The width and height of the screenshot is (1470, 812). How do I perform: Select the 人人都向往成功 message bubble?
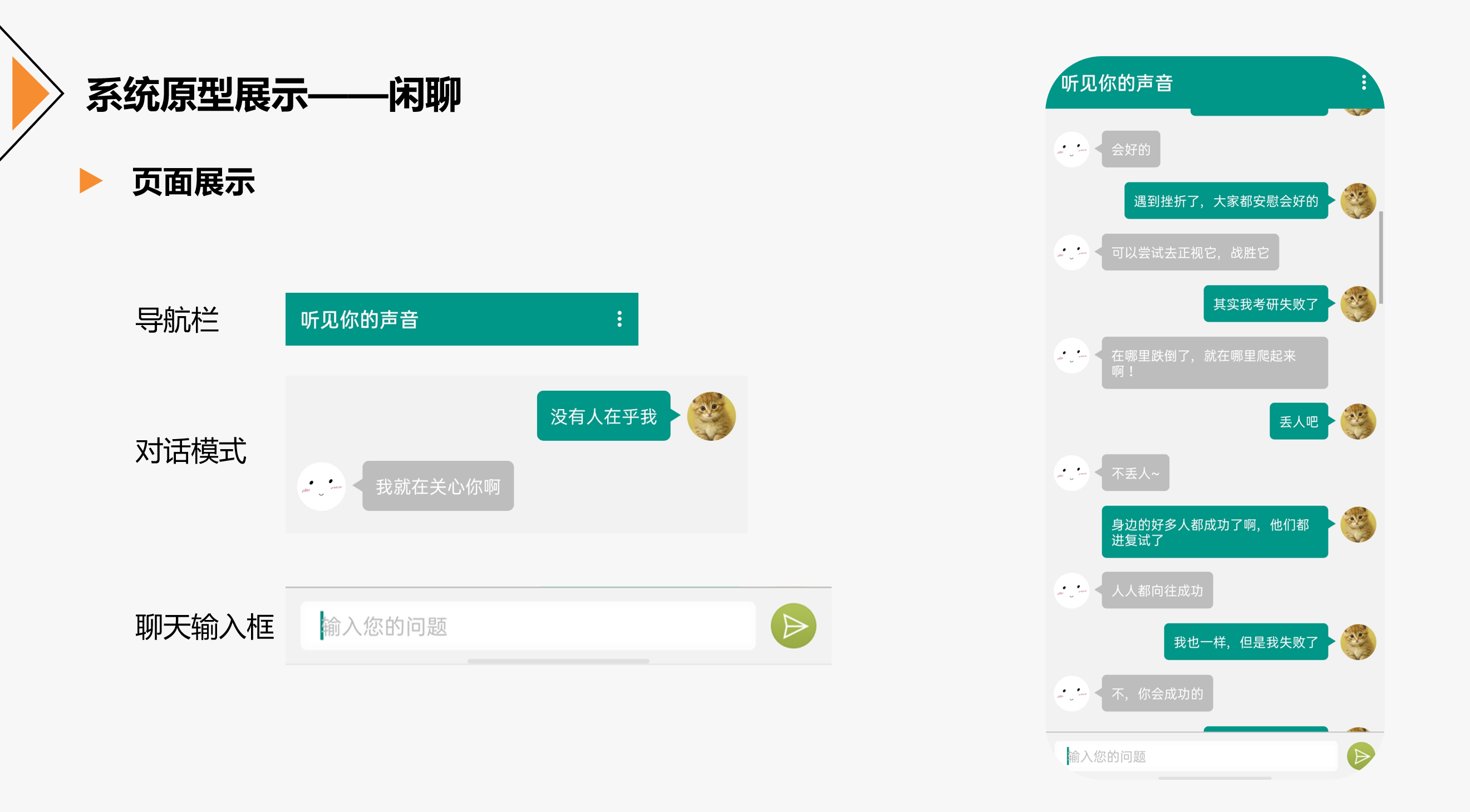tap(1157, 590)
